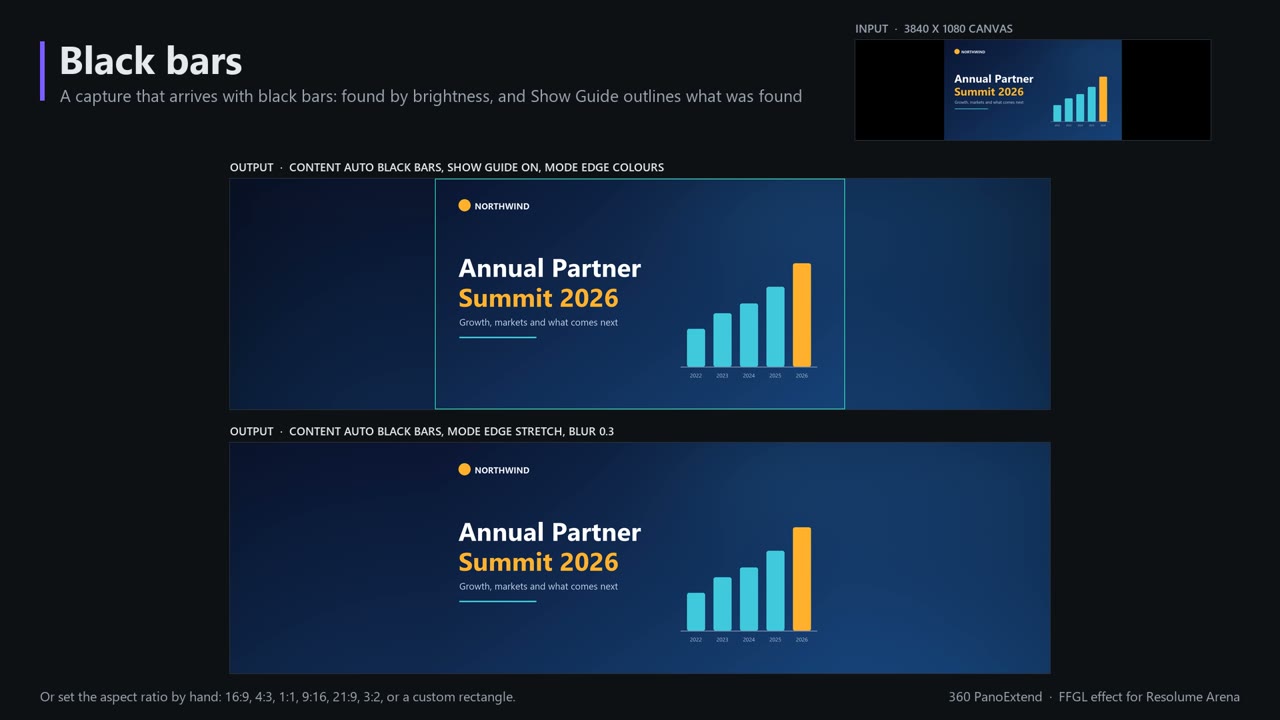The height and width of the screenshot is (720, 1280).
Task: Click the "INPUT · 3840 X 1080 CANVAS" label
Action: (934, 29)
